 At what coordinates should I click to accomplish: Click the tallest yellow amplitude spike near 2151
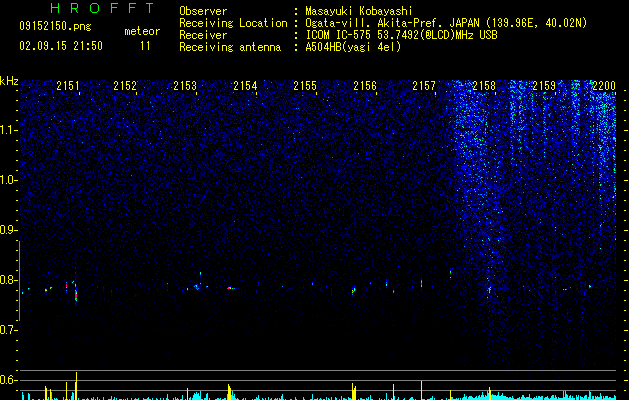[x=76, y=386]
